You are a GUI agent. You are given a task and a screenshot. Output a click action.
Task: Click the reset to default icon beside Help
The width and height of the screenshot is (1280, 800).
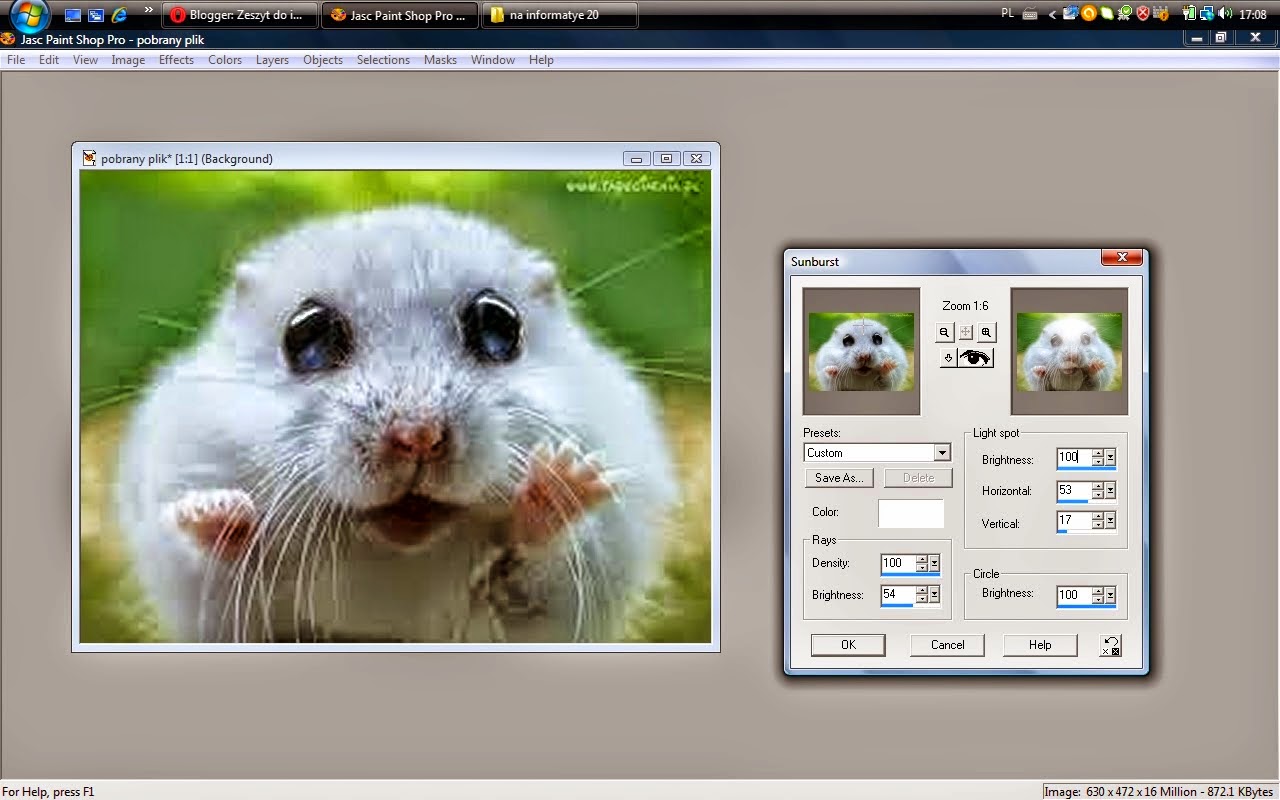point(1110,645)
